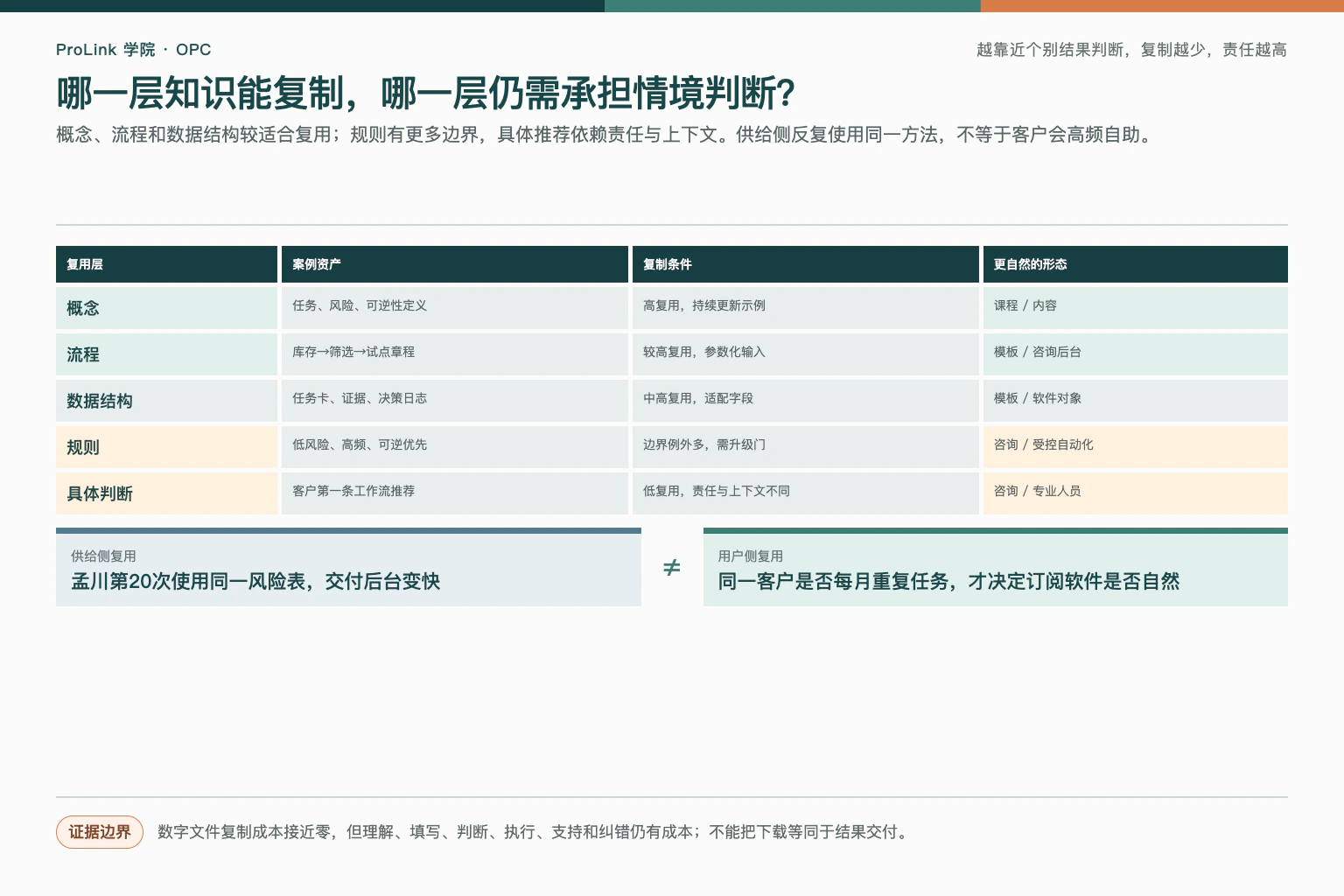The width and height of the screenshot is (1344, 896).
Task: Click cell 任务卡、证据、决策日志
Action: pyautogui.click(x=455, y=401)
